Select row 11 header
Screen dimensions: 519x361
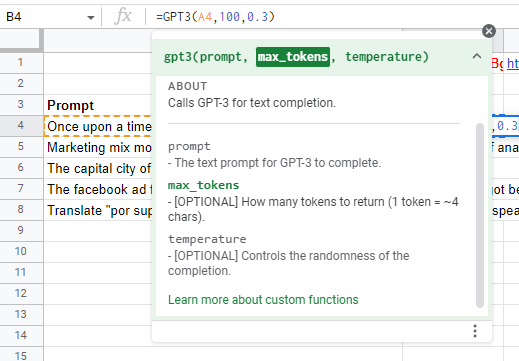click(21, 273)
